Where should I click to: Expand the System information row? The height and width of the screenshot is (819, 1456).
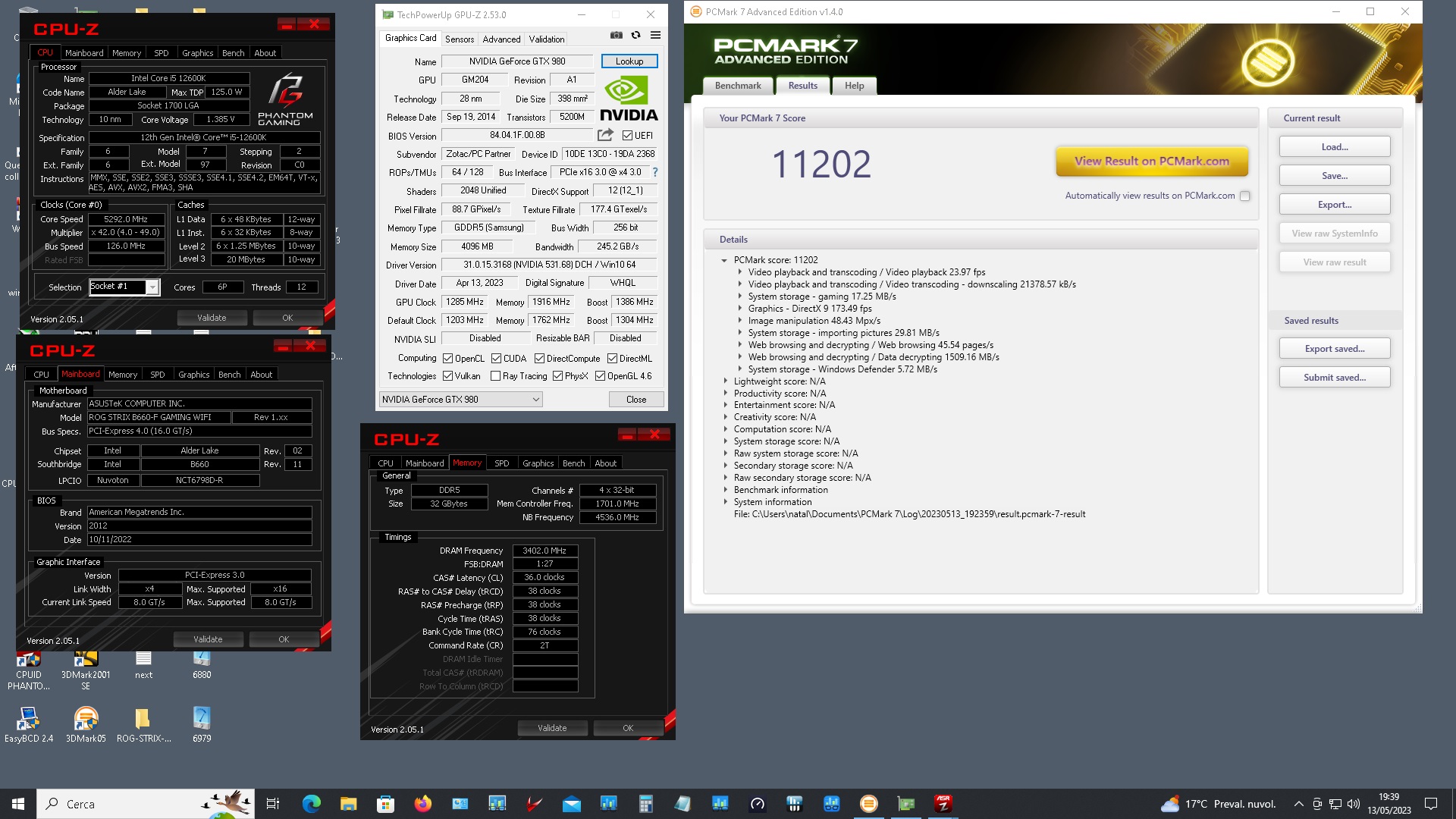coord(725,502)
